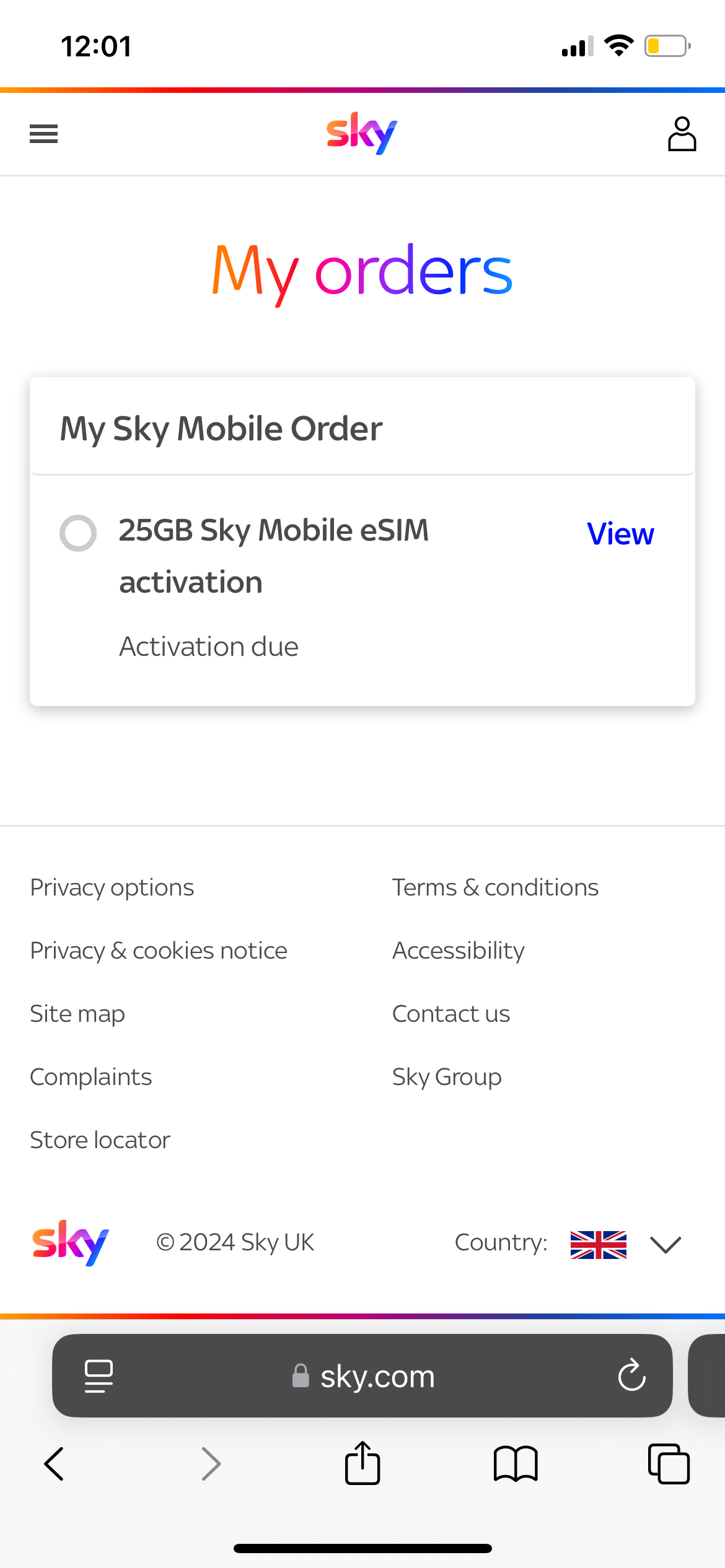Viewport: 725px width, 1568px height.
Task: Tap the account profile icon
Action: click(x=682, y=134)
